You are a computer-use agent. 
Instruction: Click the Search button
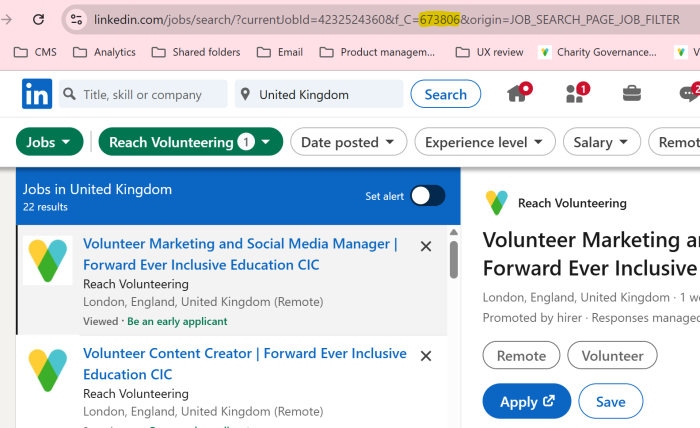coord(446,94)
